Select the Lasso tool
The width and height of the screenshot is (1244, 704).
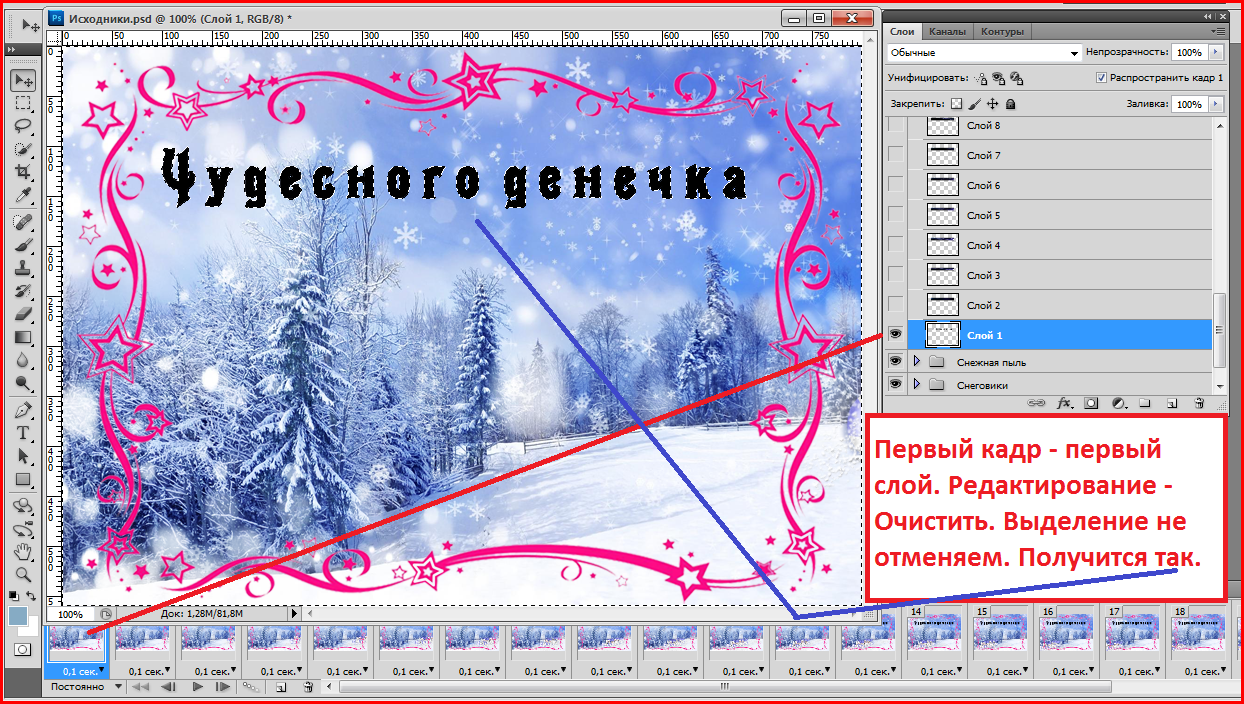click(22, 126)
